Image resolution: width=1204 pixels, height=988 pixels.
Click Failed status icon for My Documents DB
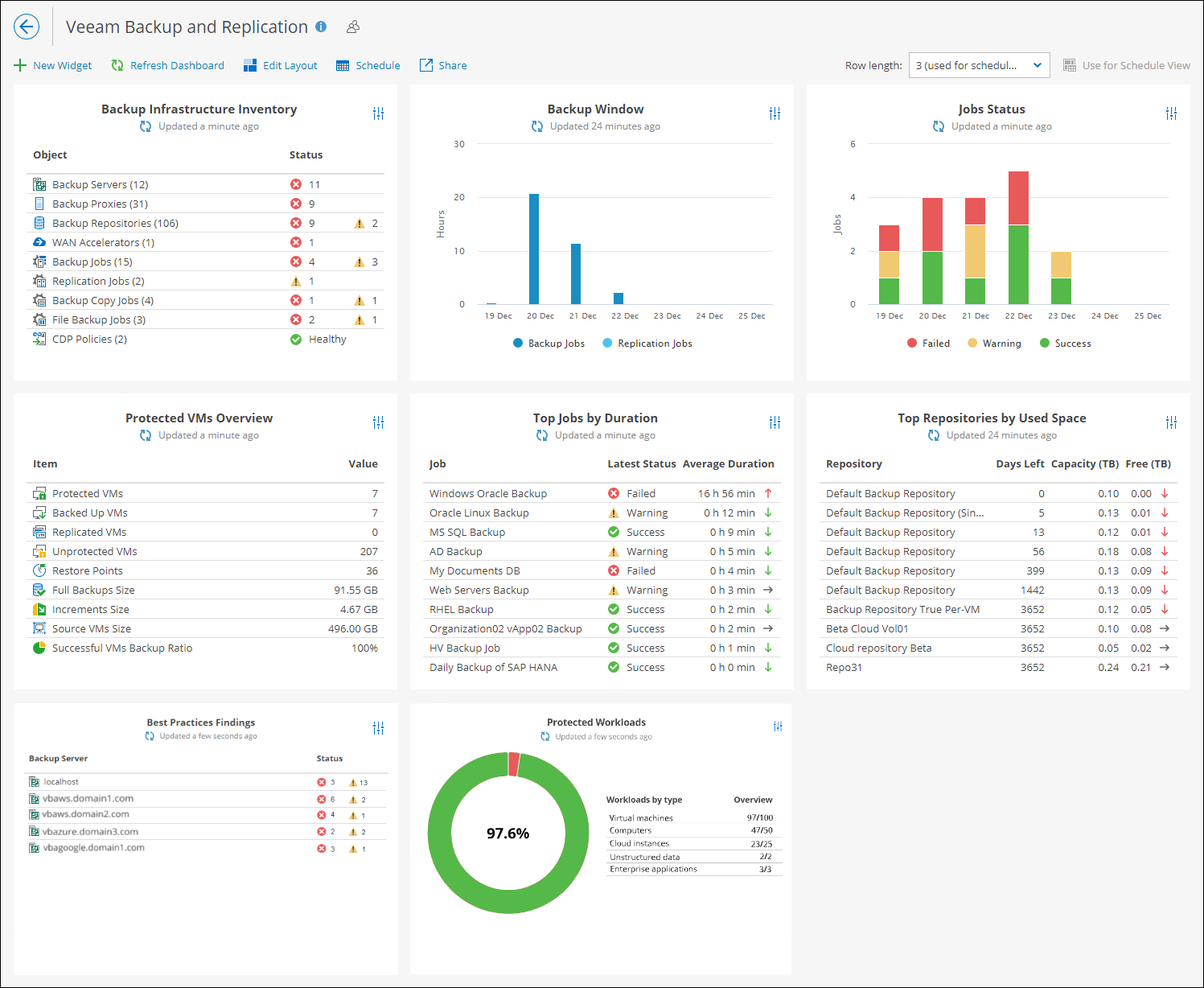614,570
